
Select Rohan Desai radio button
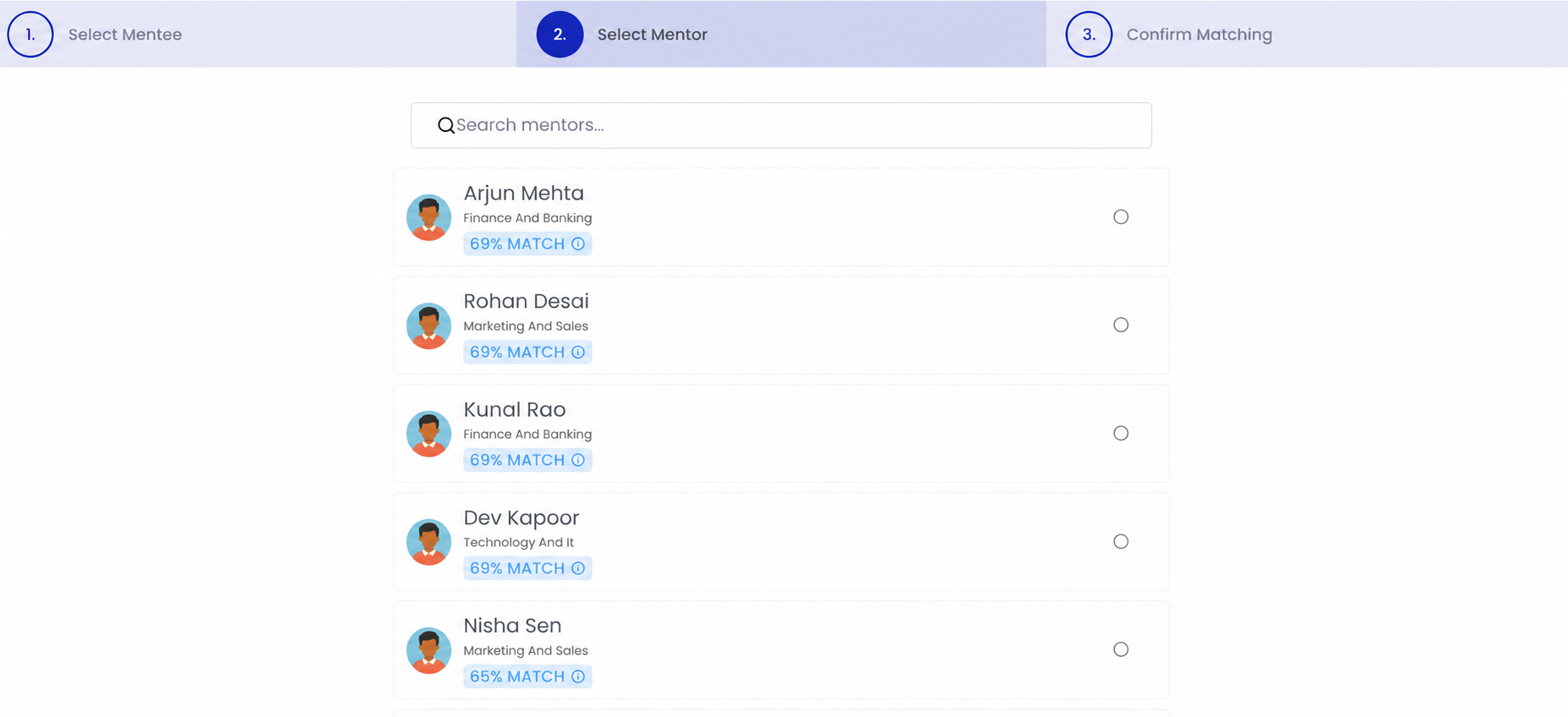click(x=1121, y=326)
